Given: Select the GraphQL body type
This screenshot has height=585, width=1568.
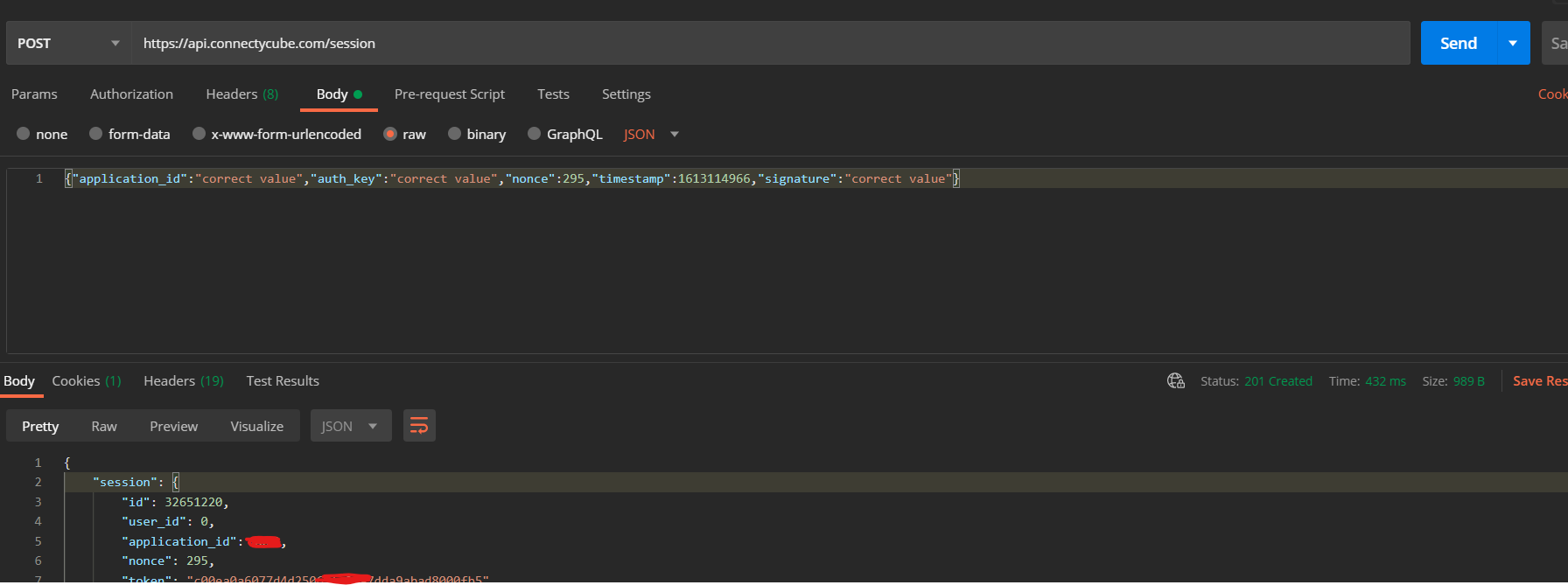Looking at the screenshot, I should [x=565, y=134].
